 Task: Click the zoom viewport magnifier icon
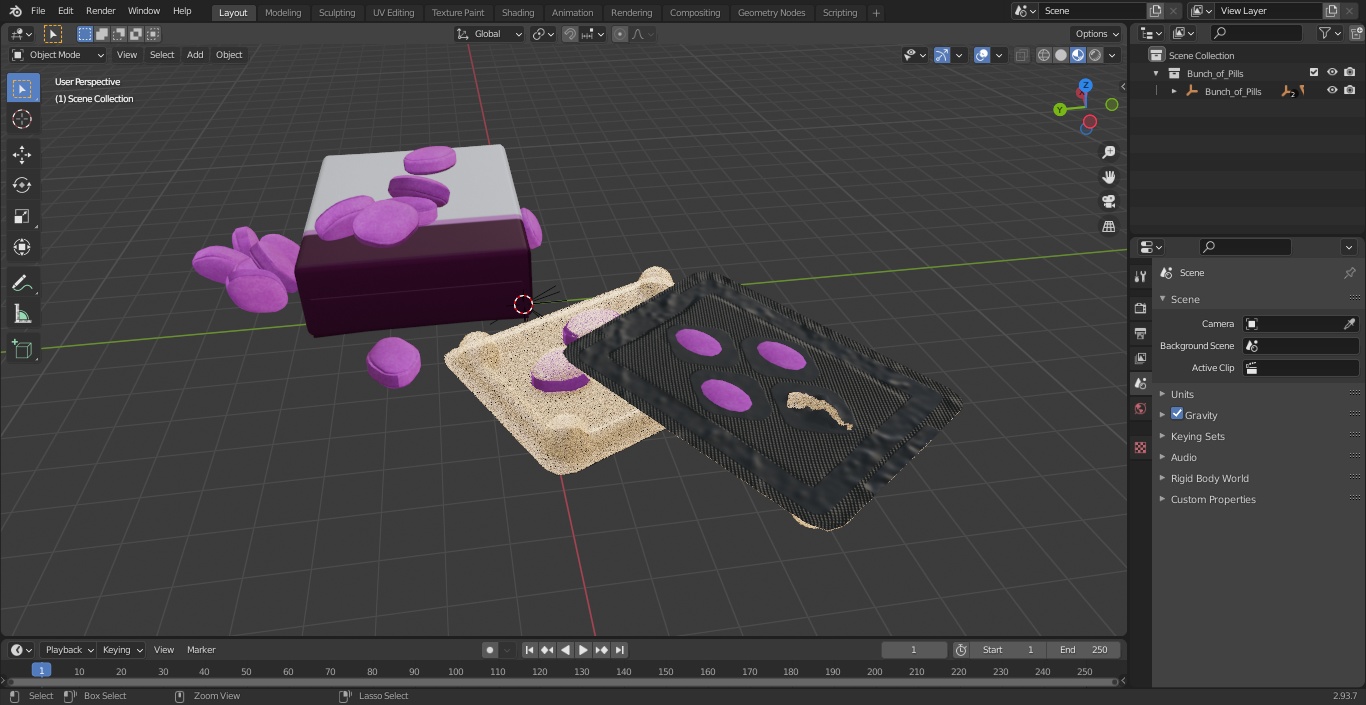click(1108, 152)
